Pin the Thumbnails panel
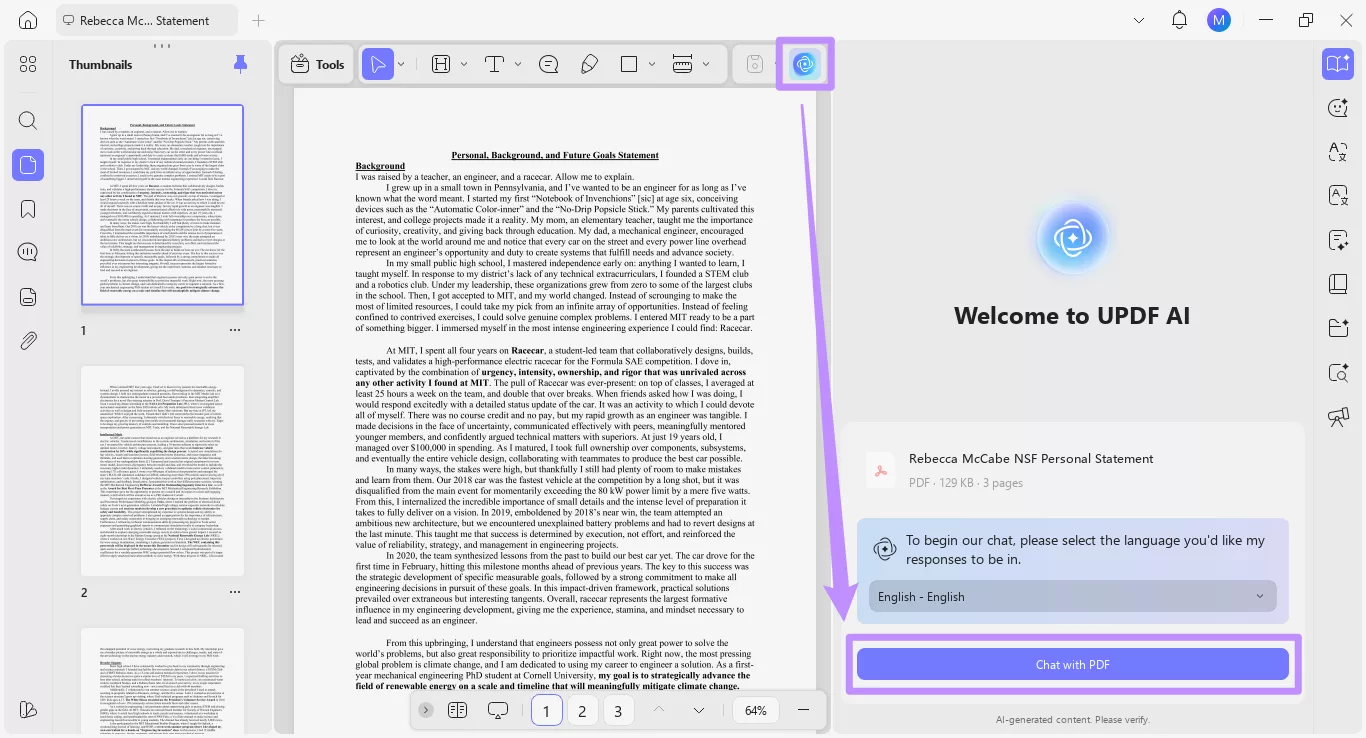 click(240, 63)
